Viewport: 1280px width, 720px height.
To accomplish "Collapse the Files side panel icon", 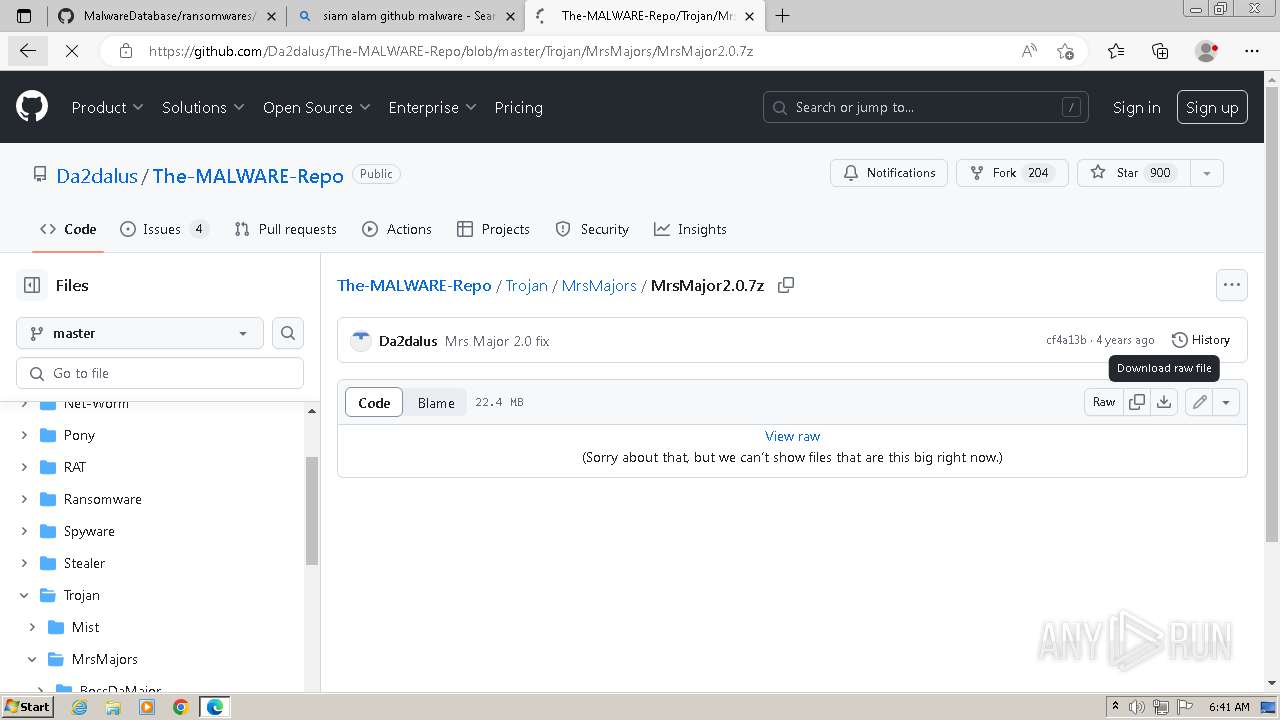I will tap(32, 285).
